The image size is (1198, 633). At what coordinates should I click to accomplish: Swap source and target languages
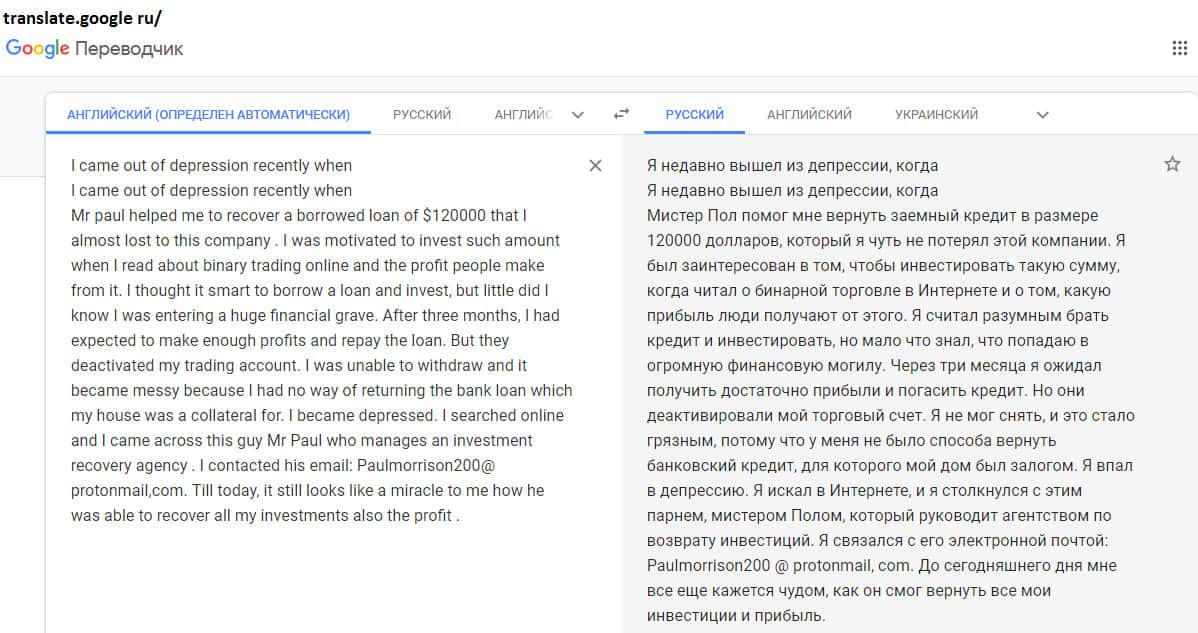tap(621, 114)
